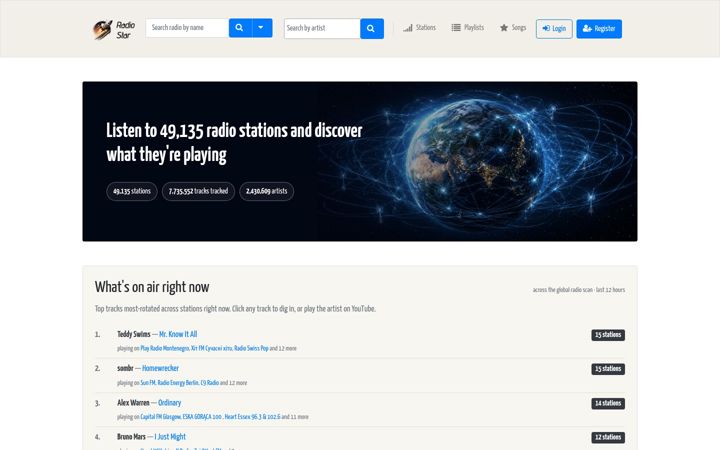Open the Radio Energy Berlin station link
The height and width of the screenshot is (450, 720).
tap(178, 383)
